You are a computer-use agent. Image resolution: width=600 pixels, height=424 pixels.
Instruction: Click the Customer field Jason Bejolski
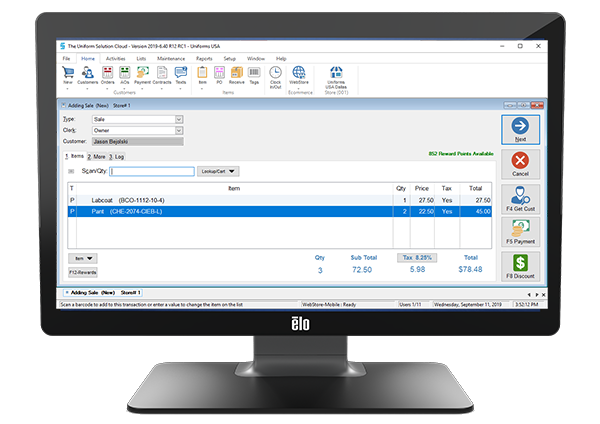point(138,142)
